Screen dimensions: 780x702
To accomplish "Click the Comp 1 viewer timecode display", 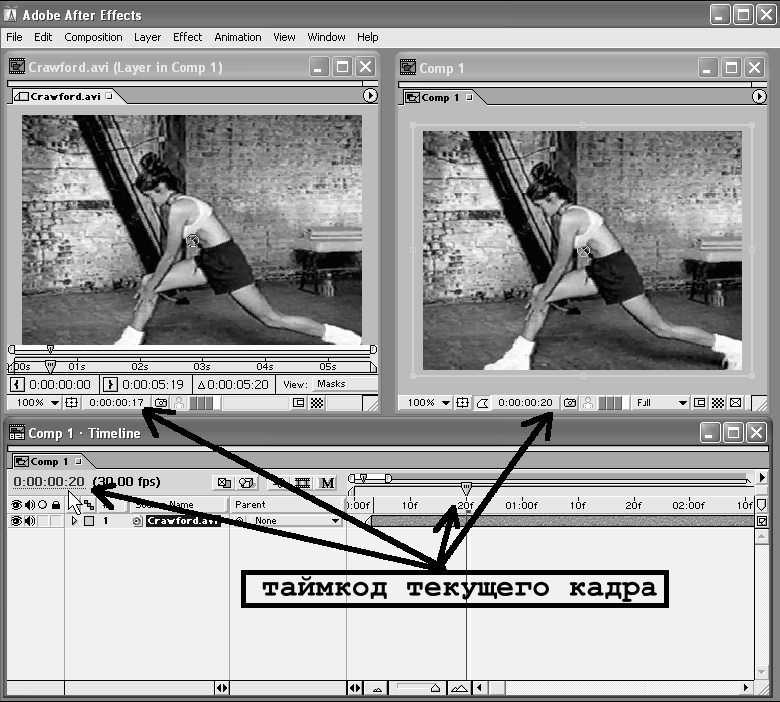I will (525, 403).
